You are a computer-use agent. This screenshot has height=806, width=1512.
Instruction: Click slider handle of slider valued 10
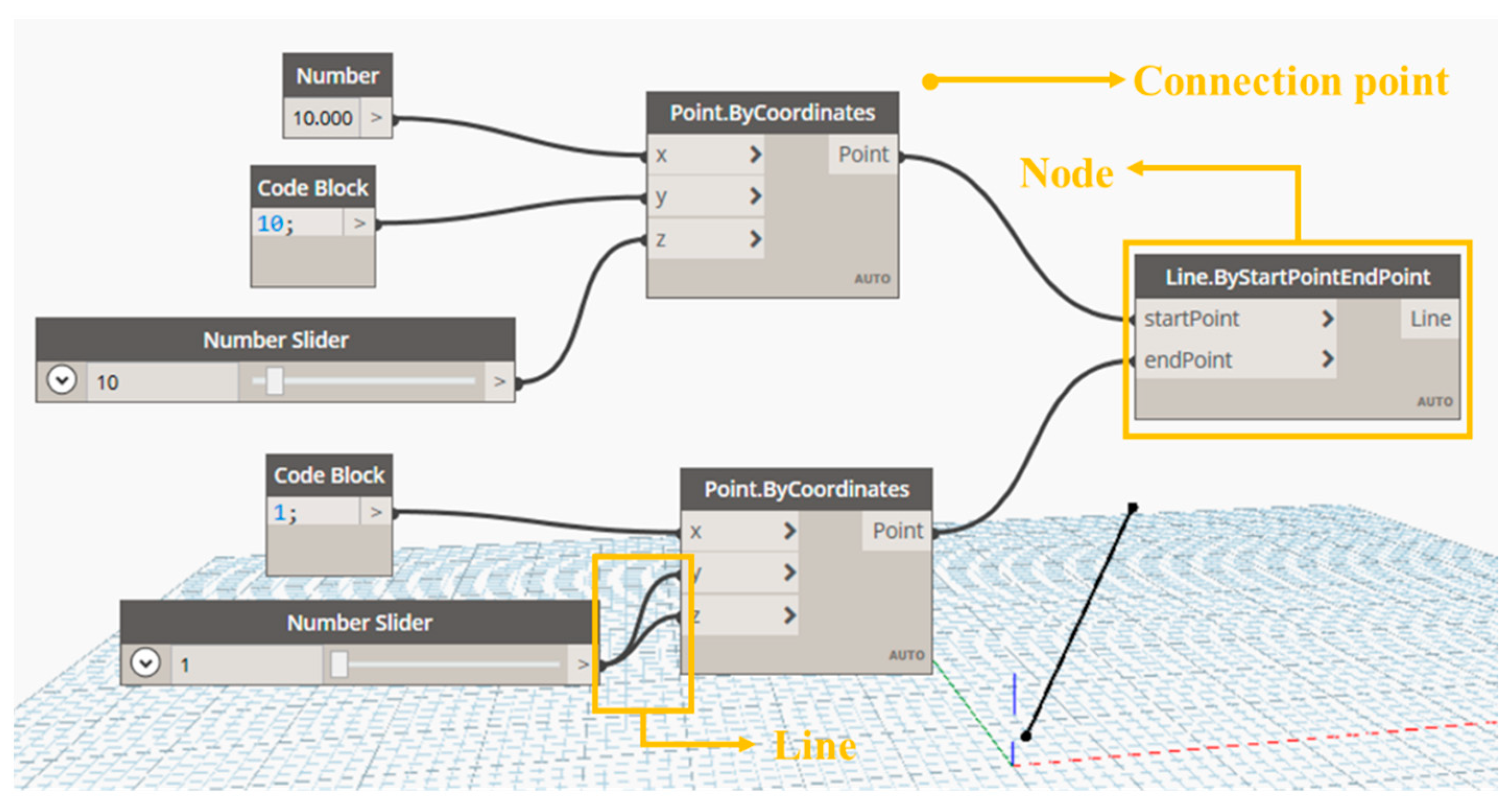click(x=274, y=381)
